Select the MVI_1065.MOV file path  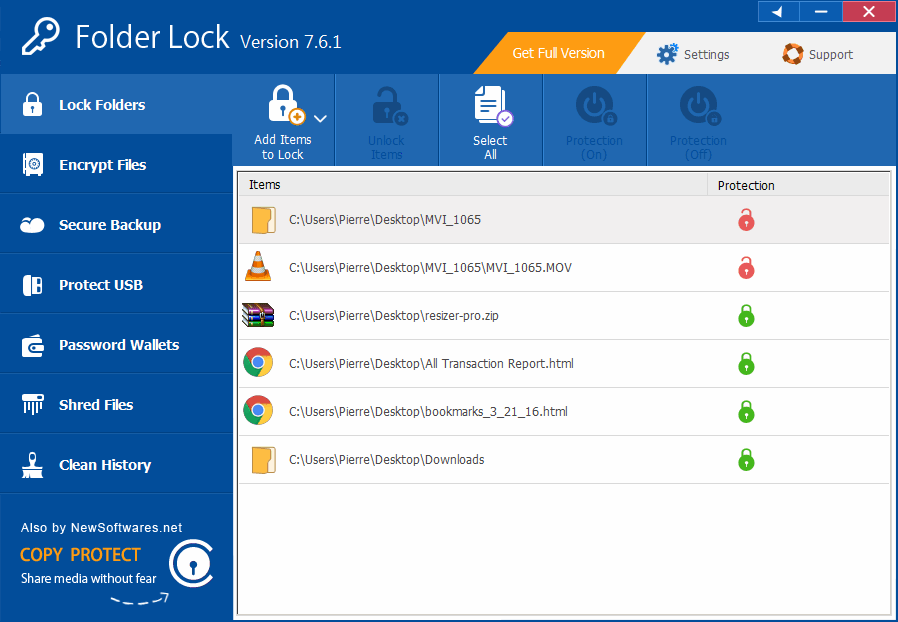point(430,267)
